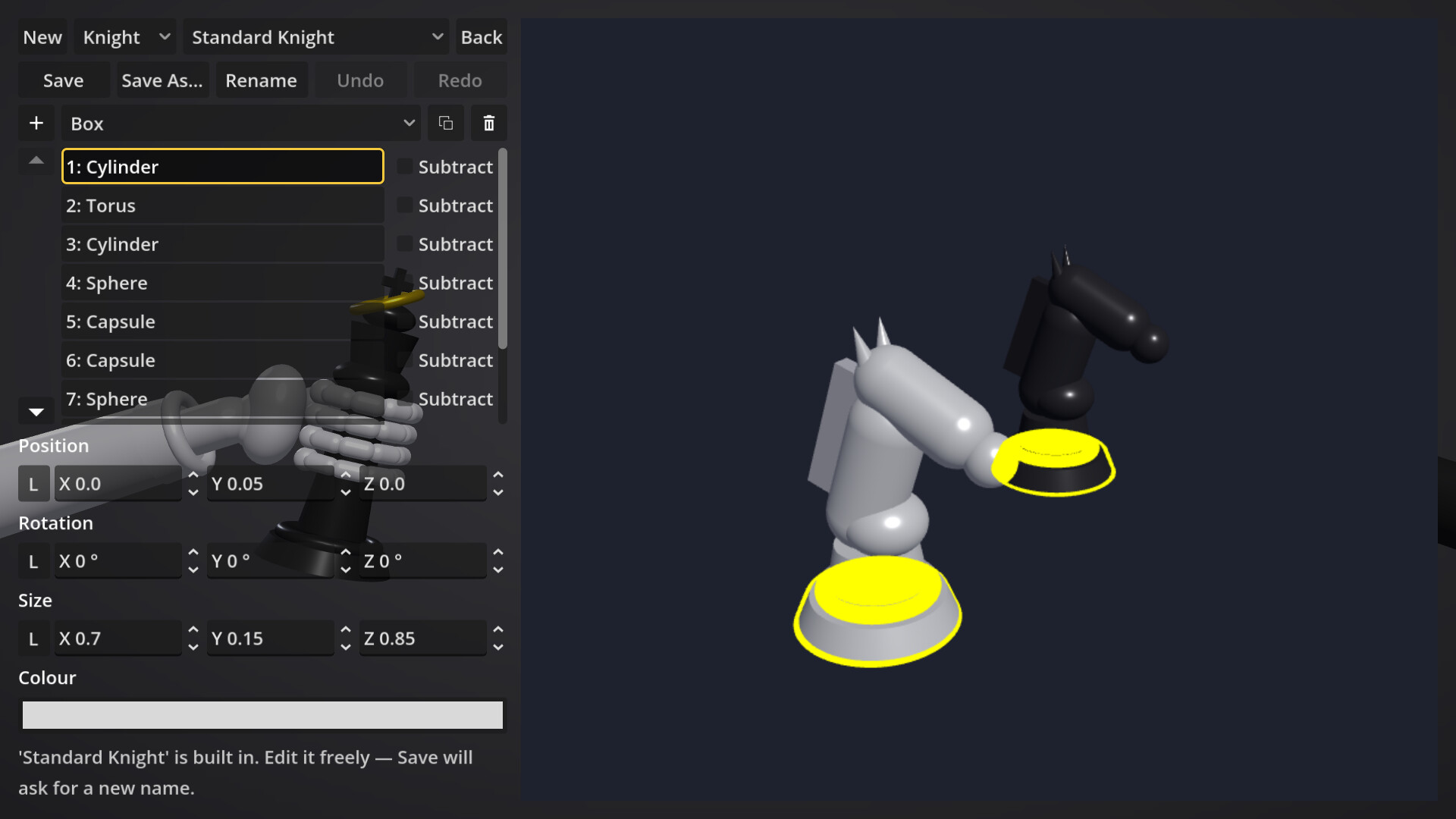Select the 4: Sphere list item
This screenshot has width=1456, height=819.
[x=223, y=283]
